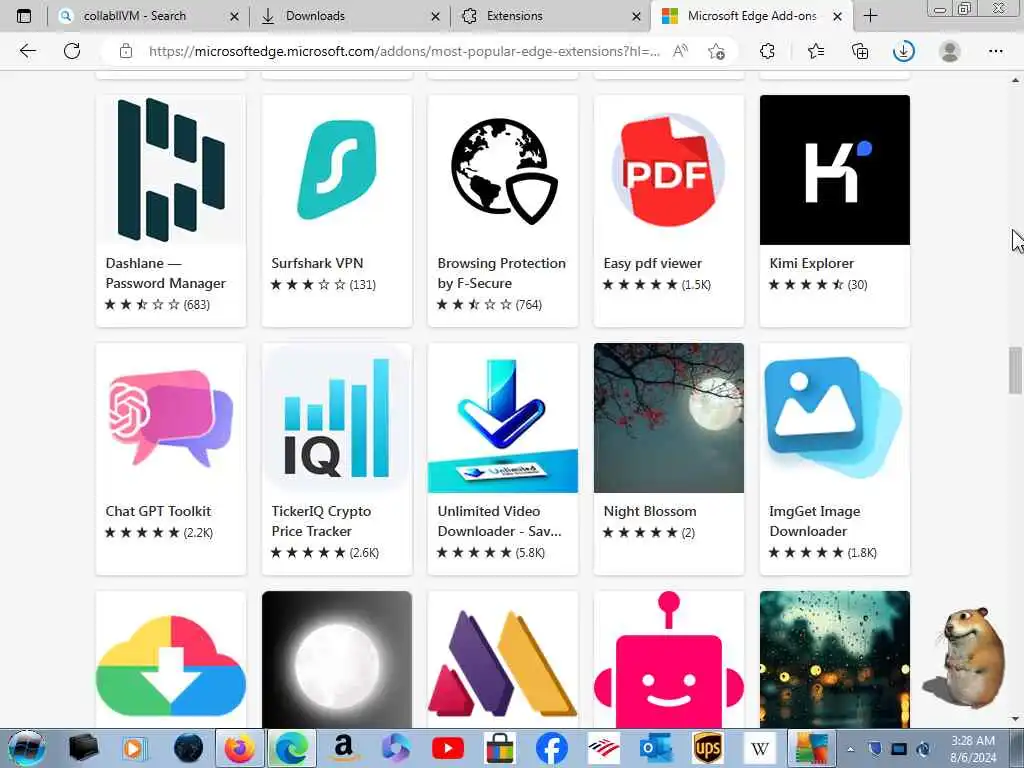
Task: Open a new tab
Action: point(871,16)
